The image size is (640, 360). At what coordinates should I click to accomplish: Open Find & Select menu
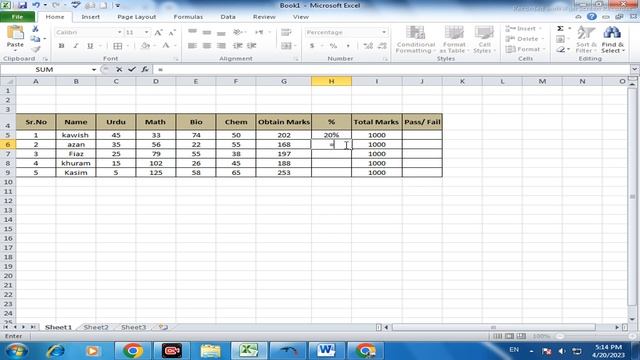613,39
